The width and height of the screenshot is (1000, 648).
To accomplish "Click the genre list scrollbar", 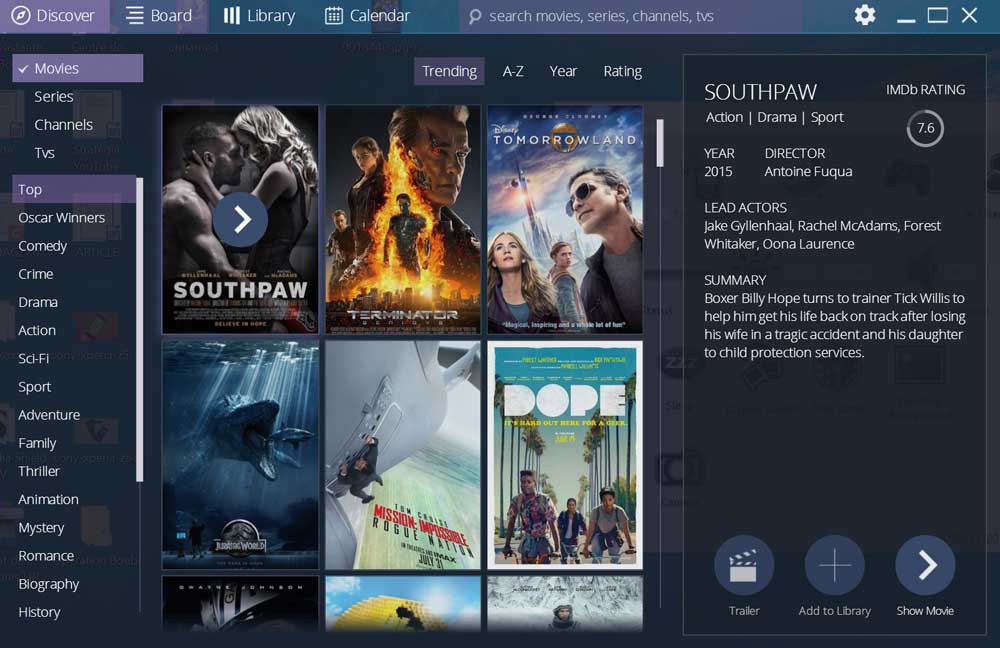I will click(139, 329).
